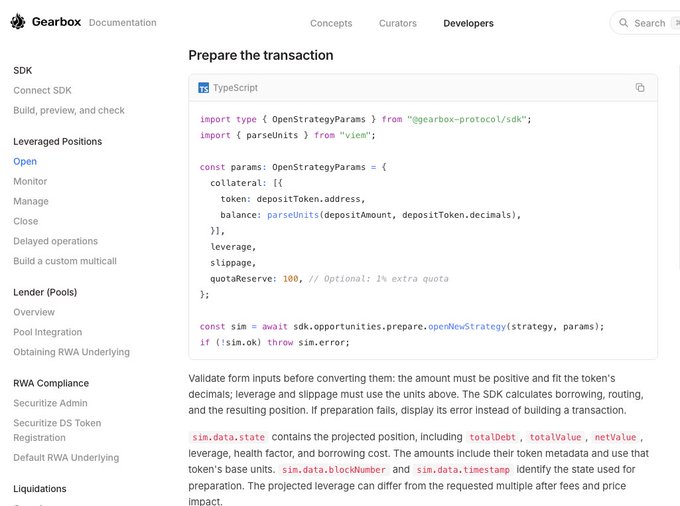The height and width of the screenshot is (506, 680).
Task: Open Default RWA Underlying page
Action: pyautogui.click(x=66, y=457)
